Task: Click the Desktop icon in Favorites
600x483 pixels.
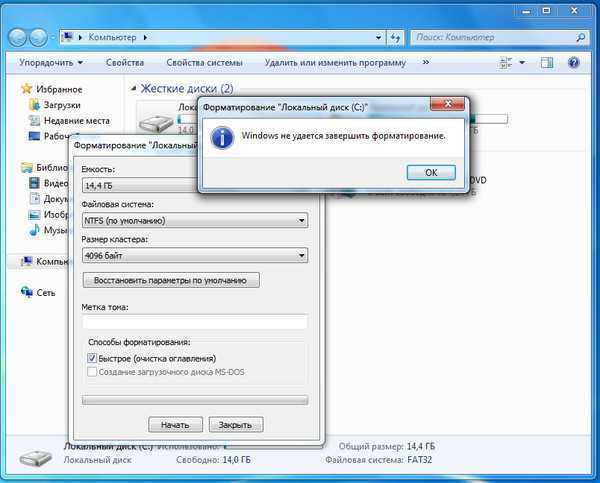Action: click(34, 136)
